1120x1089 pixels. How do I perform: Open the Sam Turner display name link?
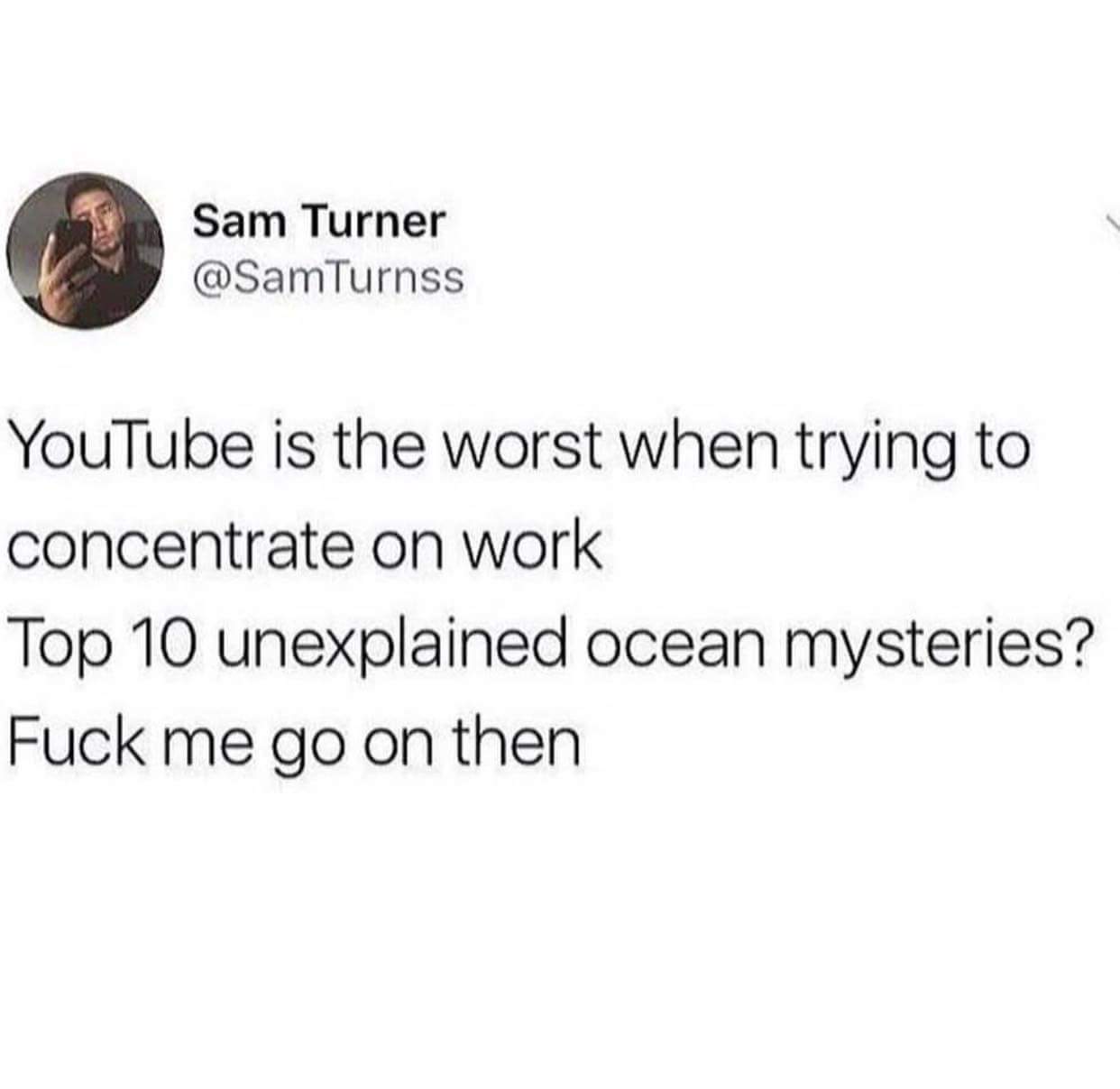(x=319, y=222)
